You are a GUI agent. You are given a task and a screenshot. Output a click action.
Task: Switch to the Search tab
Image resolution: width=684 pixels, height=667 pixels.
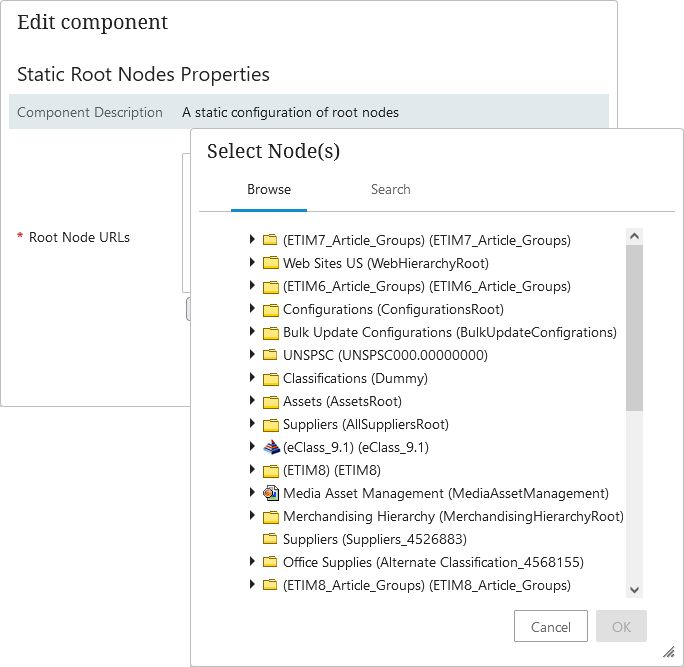pos(390,189)
